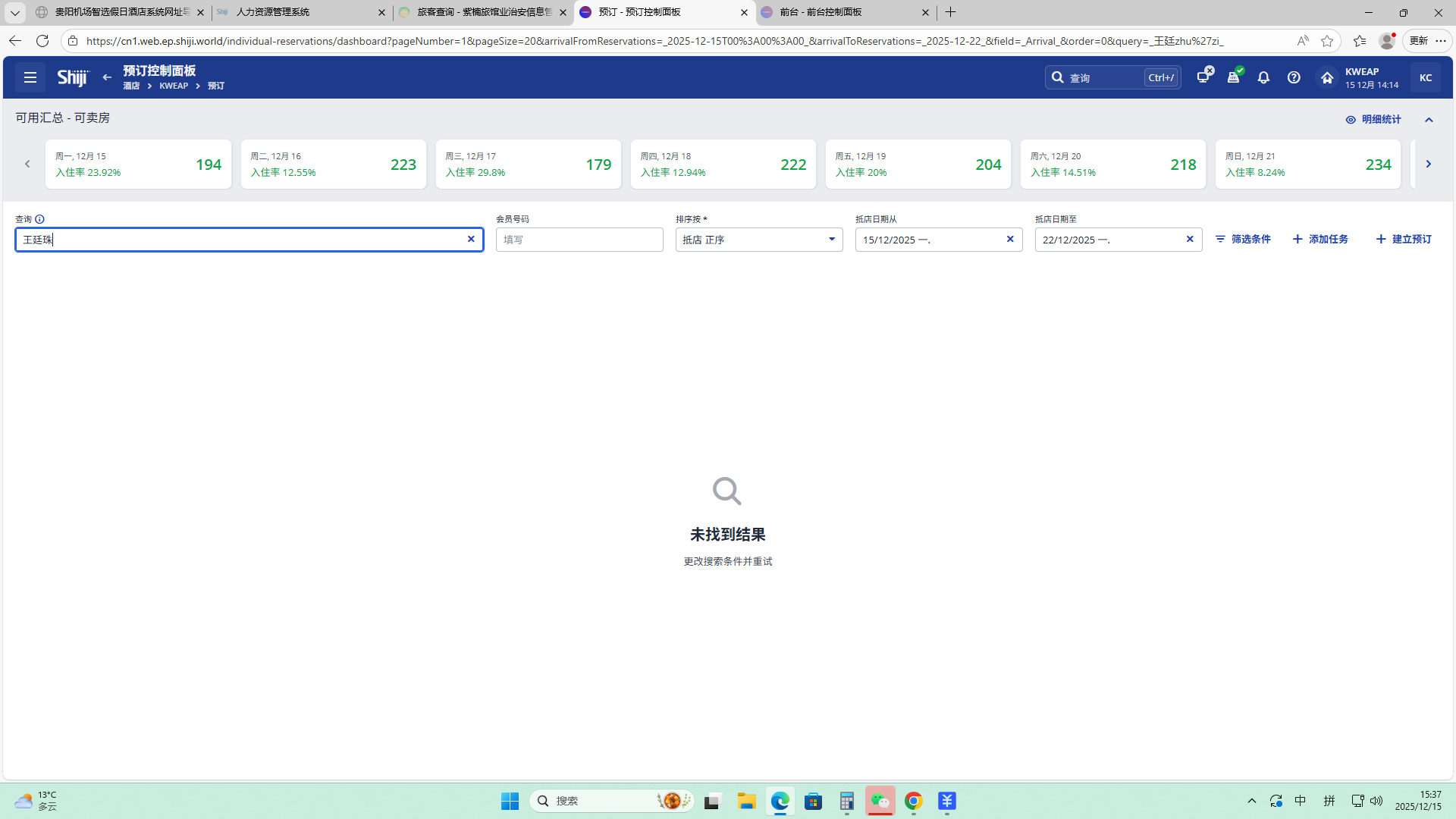Collapse the availability summary panel

1429,120
